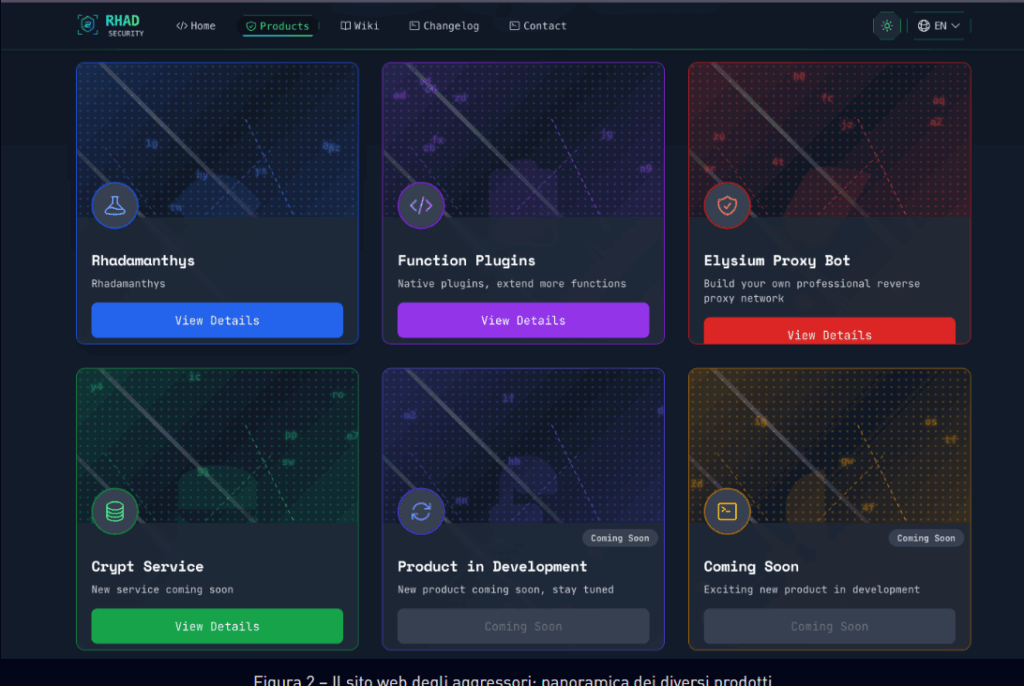
Task: Navigate to the Contact page
Action: [538, 26]
